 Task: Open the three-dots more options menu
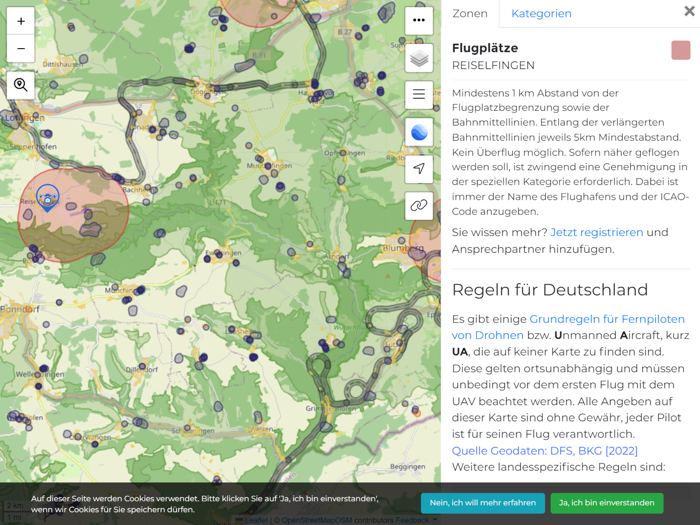pos(419,21)
